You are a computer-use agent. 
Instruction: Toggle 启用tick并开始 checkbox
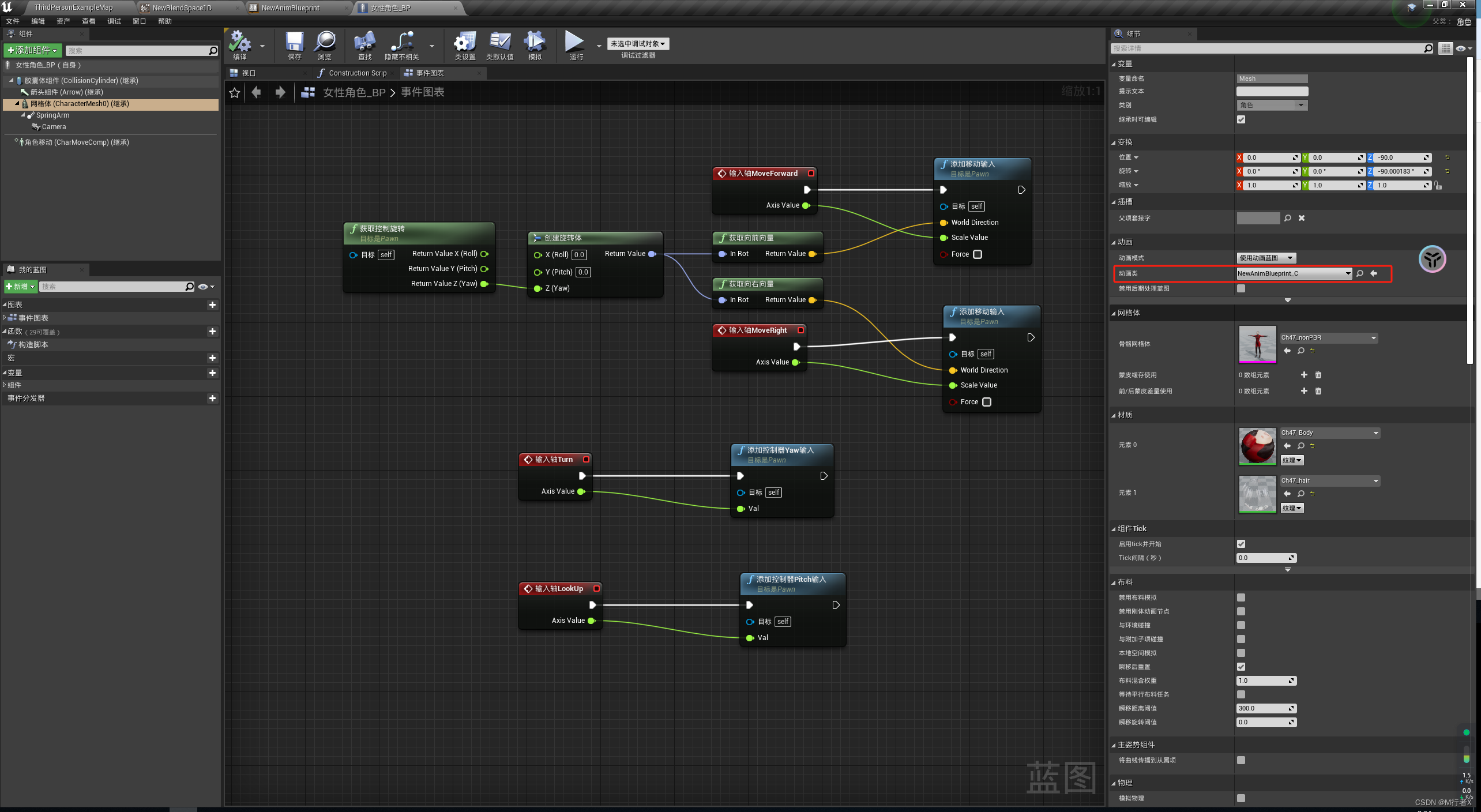click(x=1241, y=544)
